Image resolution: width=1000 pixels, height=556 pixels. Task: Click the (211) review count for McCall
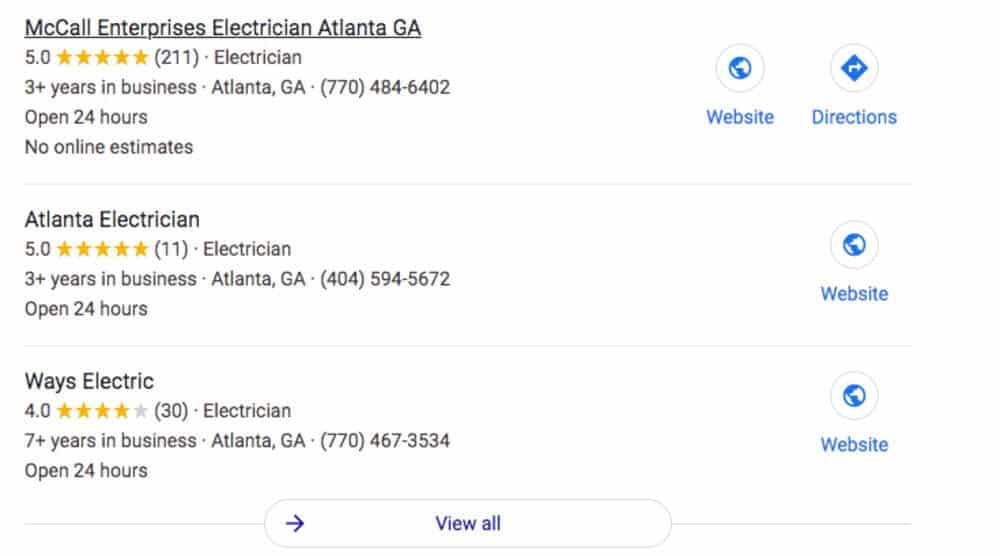(x=177, y=57)
